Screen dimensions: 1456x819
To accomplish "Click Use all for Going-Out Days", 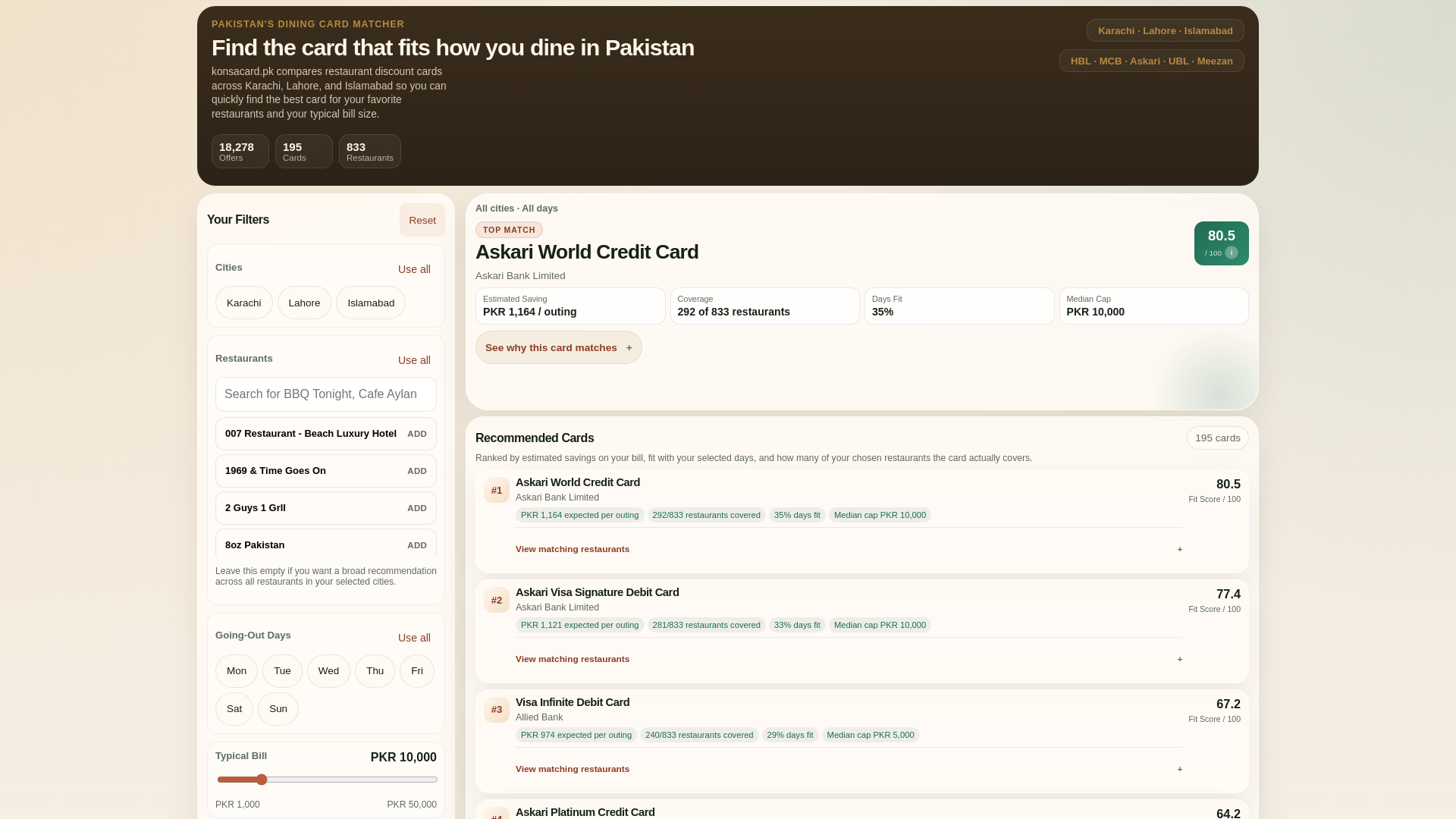I will click(414, 638).
